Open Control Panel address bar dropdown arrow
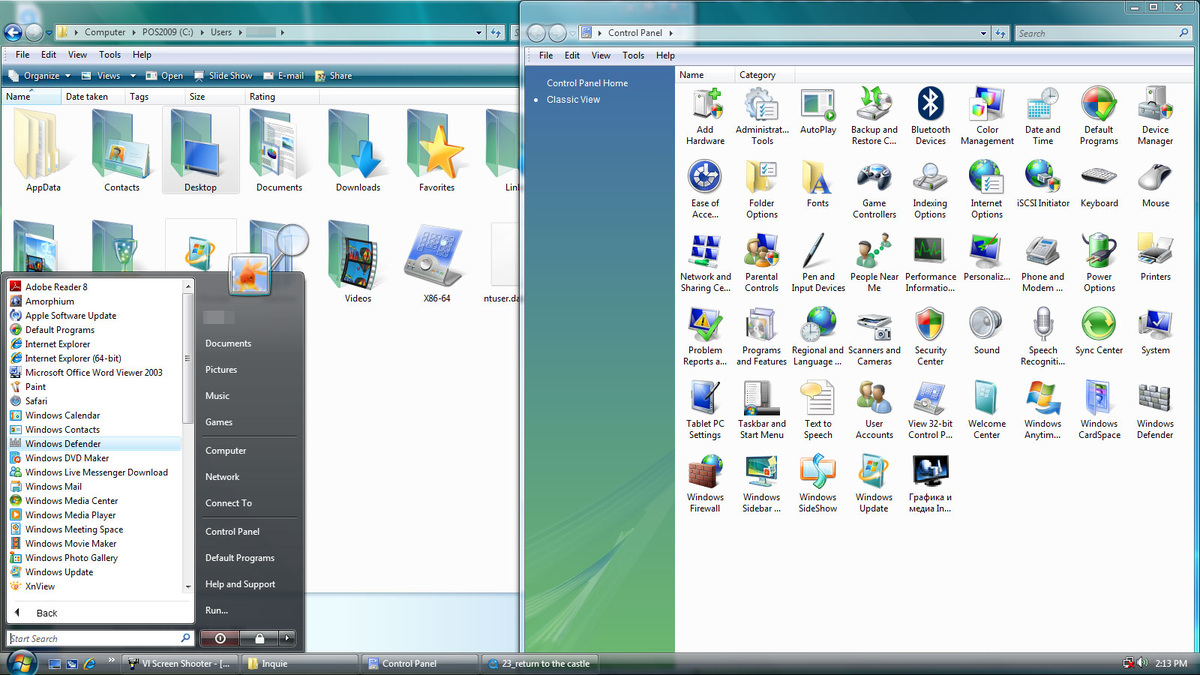The width and height of the screenshot is (1200, 675). tap(984, 33)
